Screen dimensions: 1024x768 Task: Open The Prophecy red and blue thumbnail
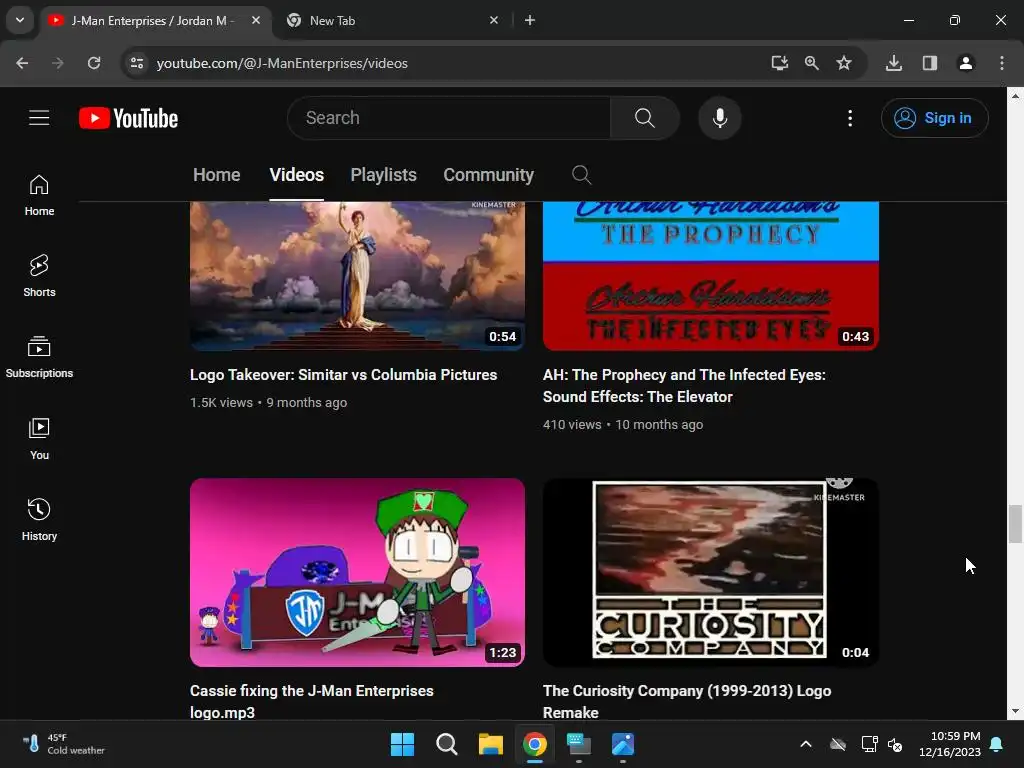[x=711, y=276]
